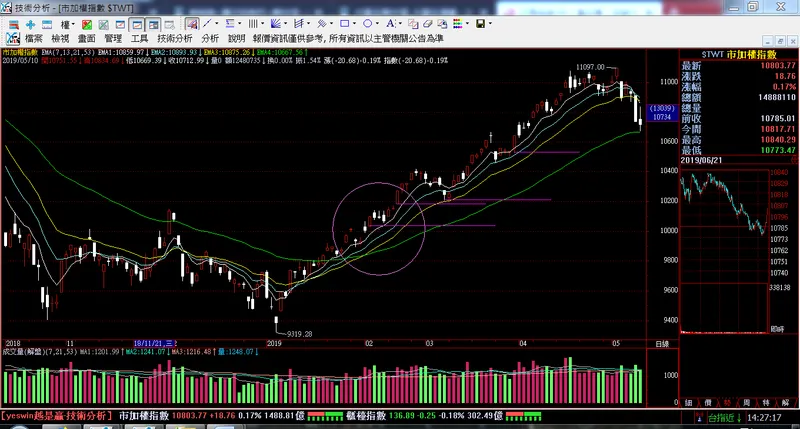
Task: Toggle the purple drawing-mode tool button
Action: coord(192,23)
